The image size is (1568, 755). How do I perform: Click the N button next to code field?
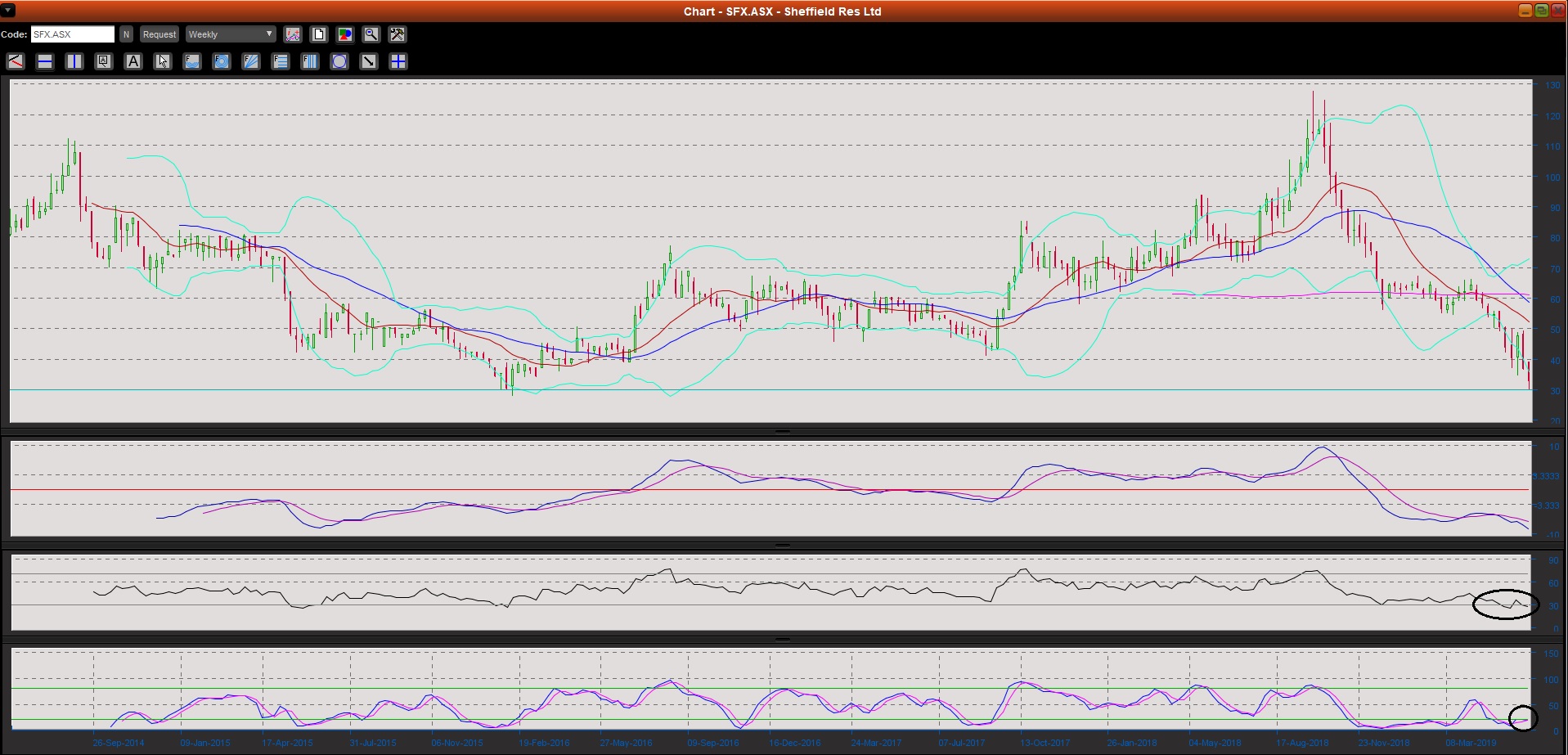click(x=126, y=34)
